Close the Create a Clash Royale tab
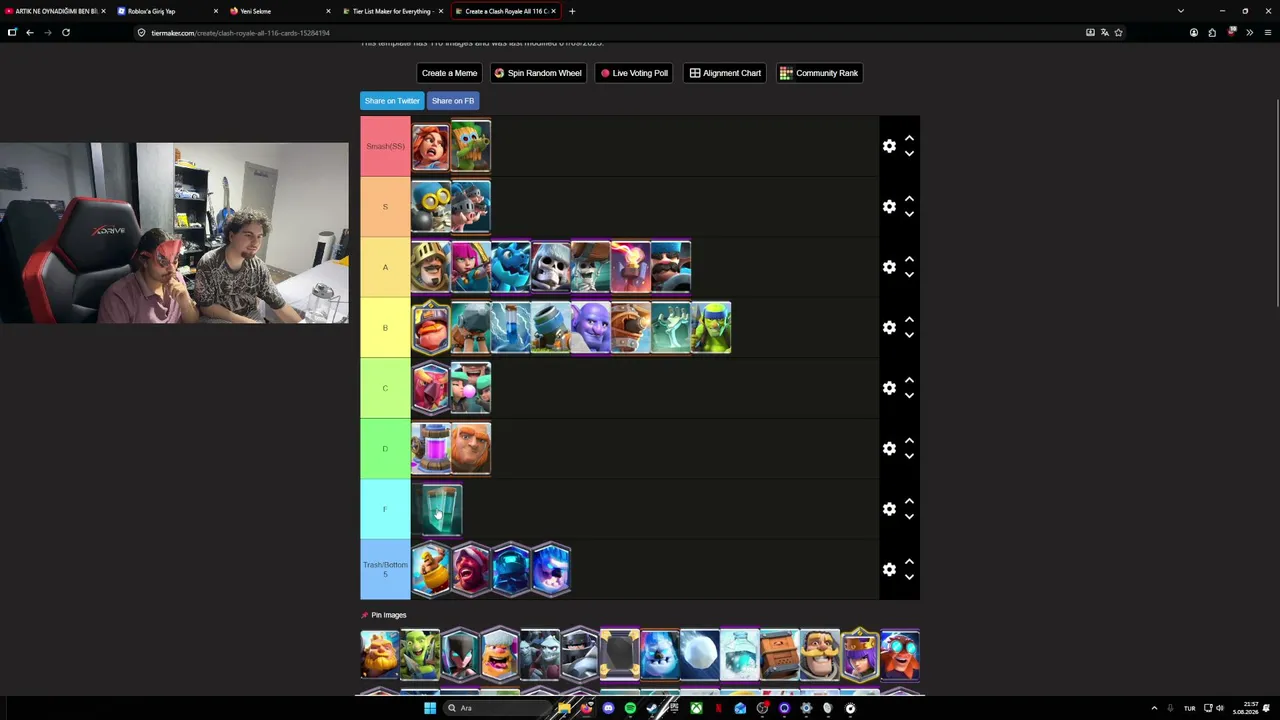 [x=553, y=11]
